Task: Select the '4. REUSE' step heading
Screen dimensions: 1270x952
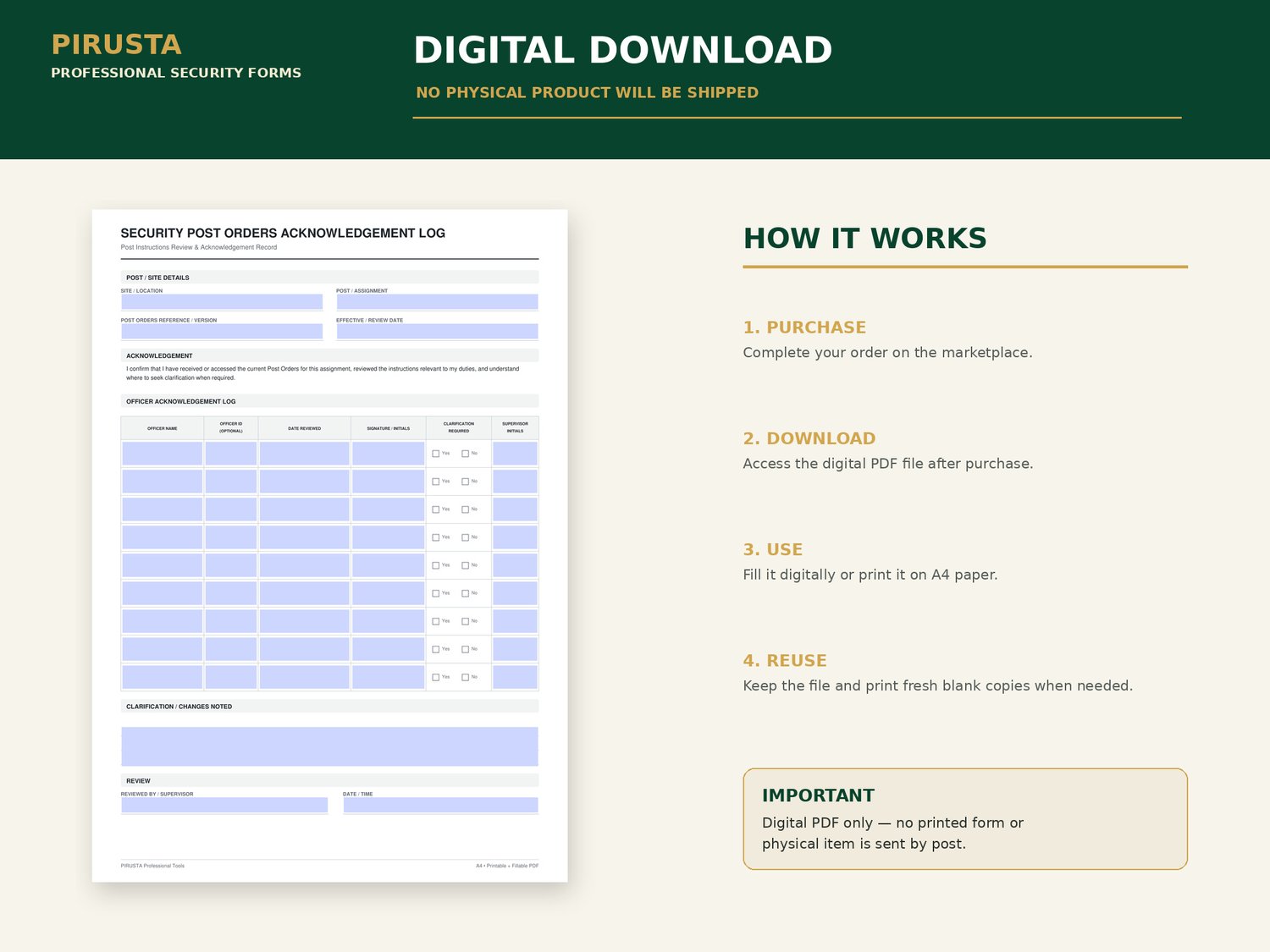Action: click(x=785, y=661)
